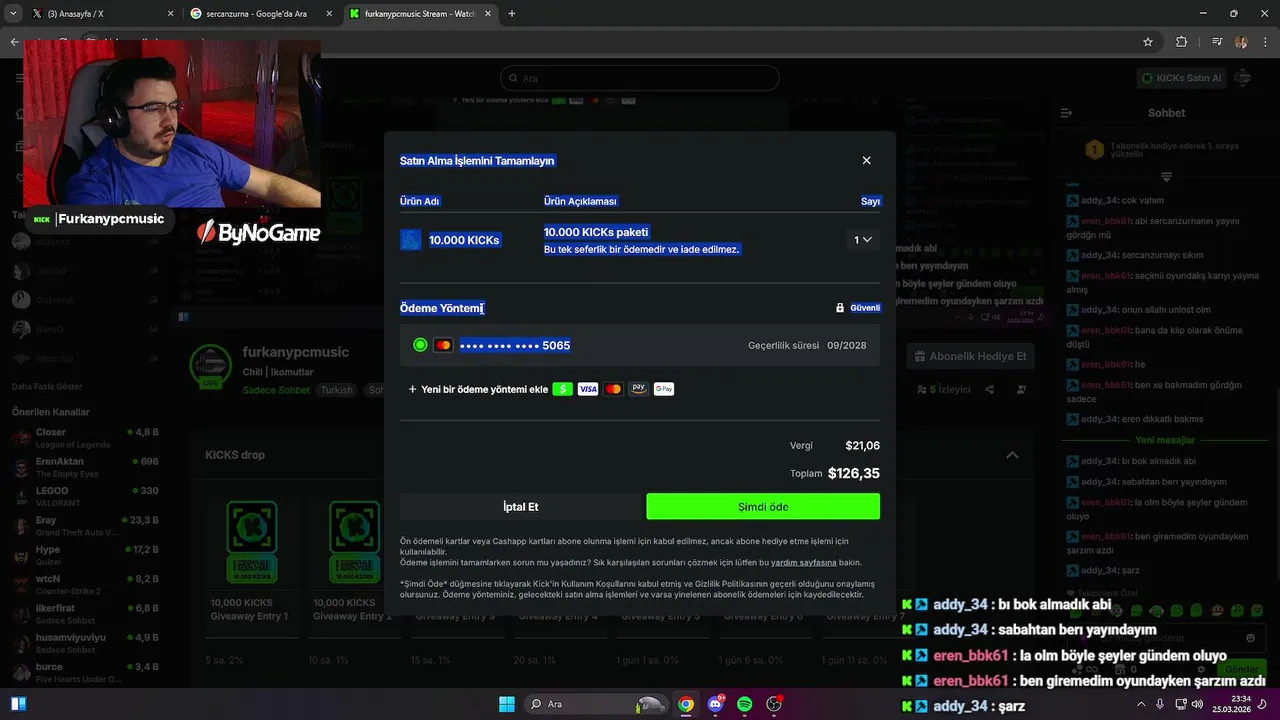This screenshot has height=720, width=1280.
Task: Click the chat 'Gönder' send button
Action: (1242, 669)
